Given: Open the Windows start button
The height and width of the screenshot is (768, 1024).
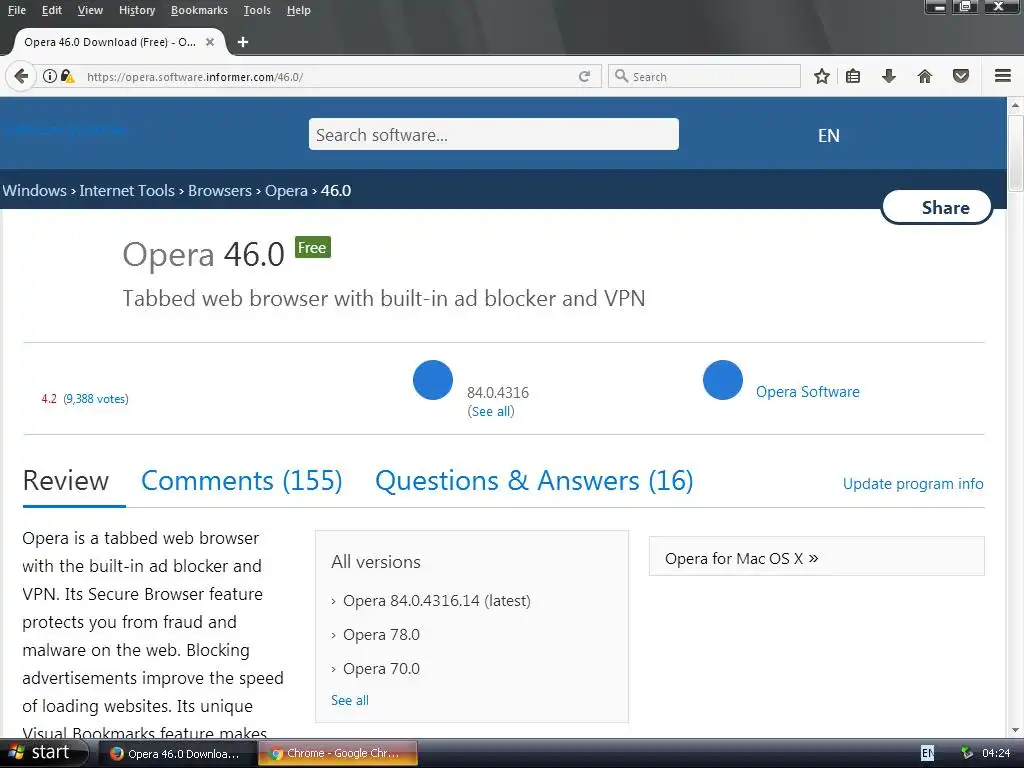Looking at the screenshot, I should tap(43, 753).
